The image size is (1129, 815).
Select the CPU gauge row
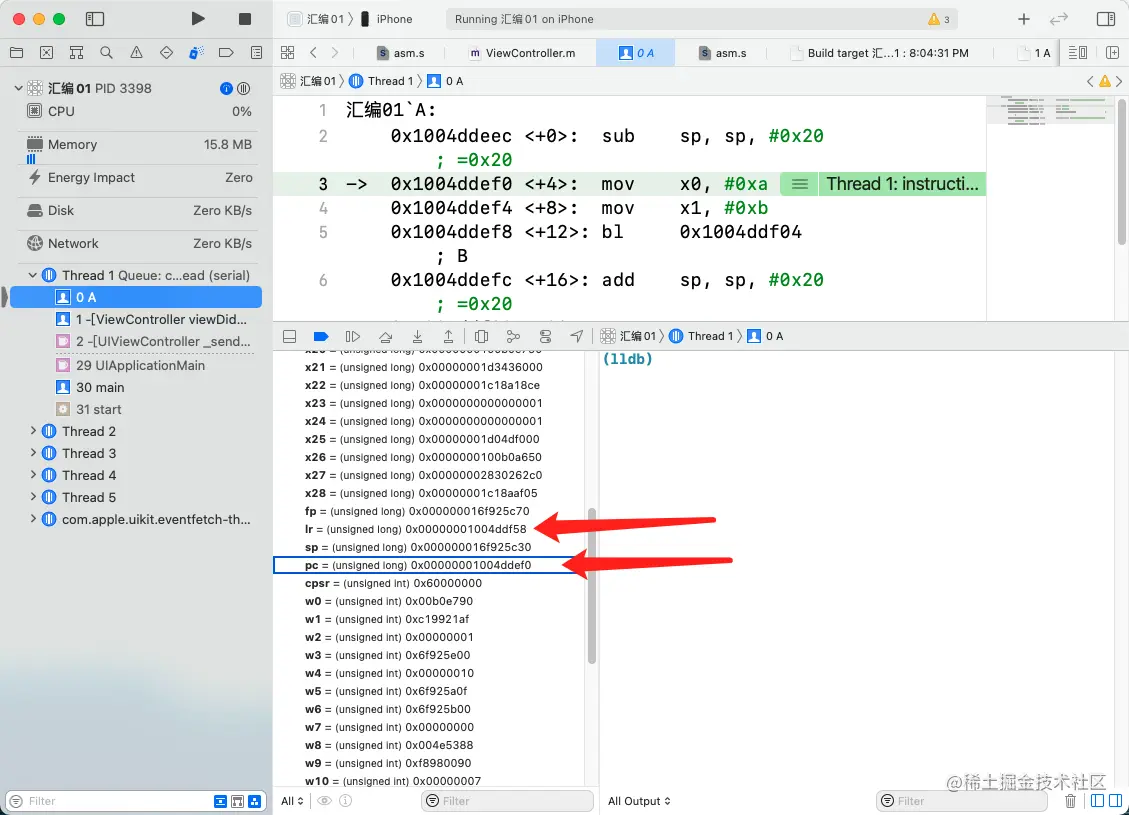tap(139, 112)
